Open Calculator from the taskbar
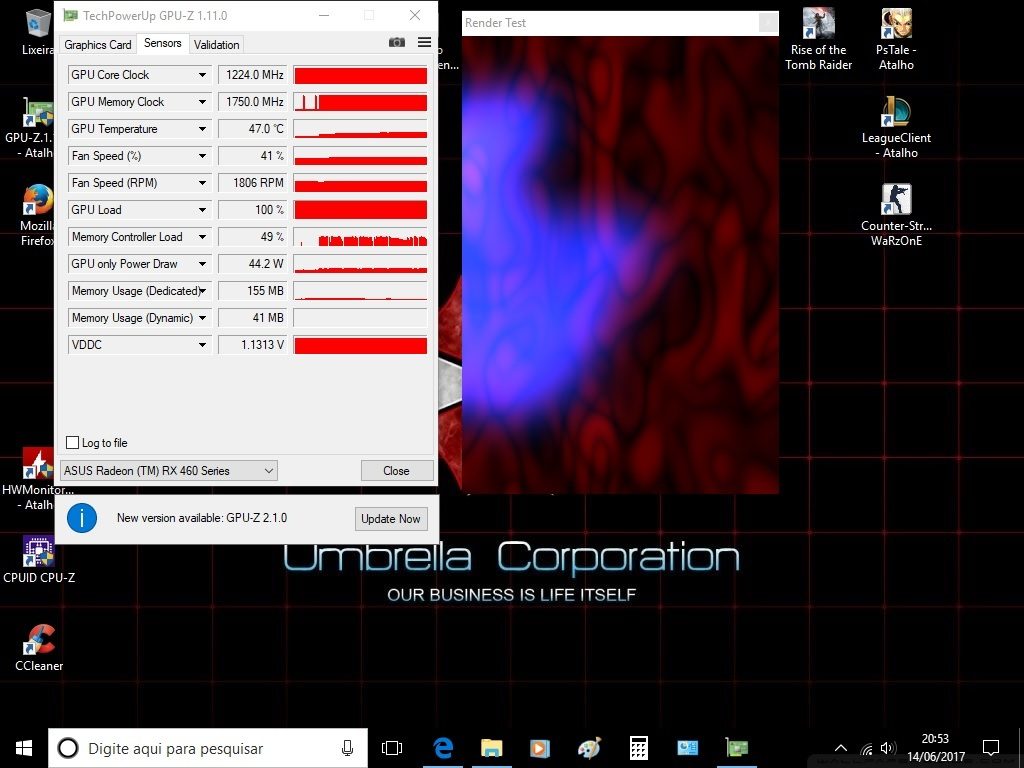Screen dimensions: 1024x768 click(638, 748)
